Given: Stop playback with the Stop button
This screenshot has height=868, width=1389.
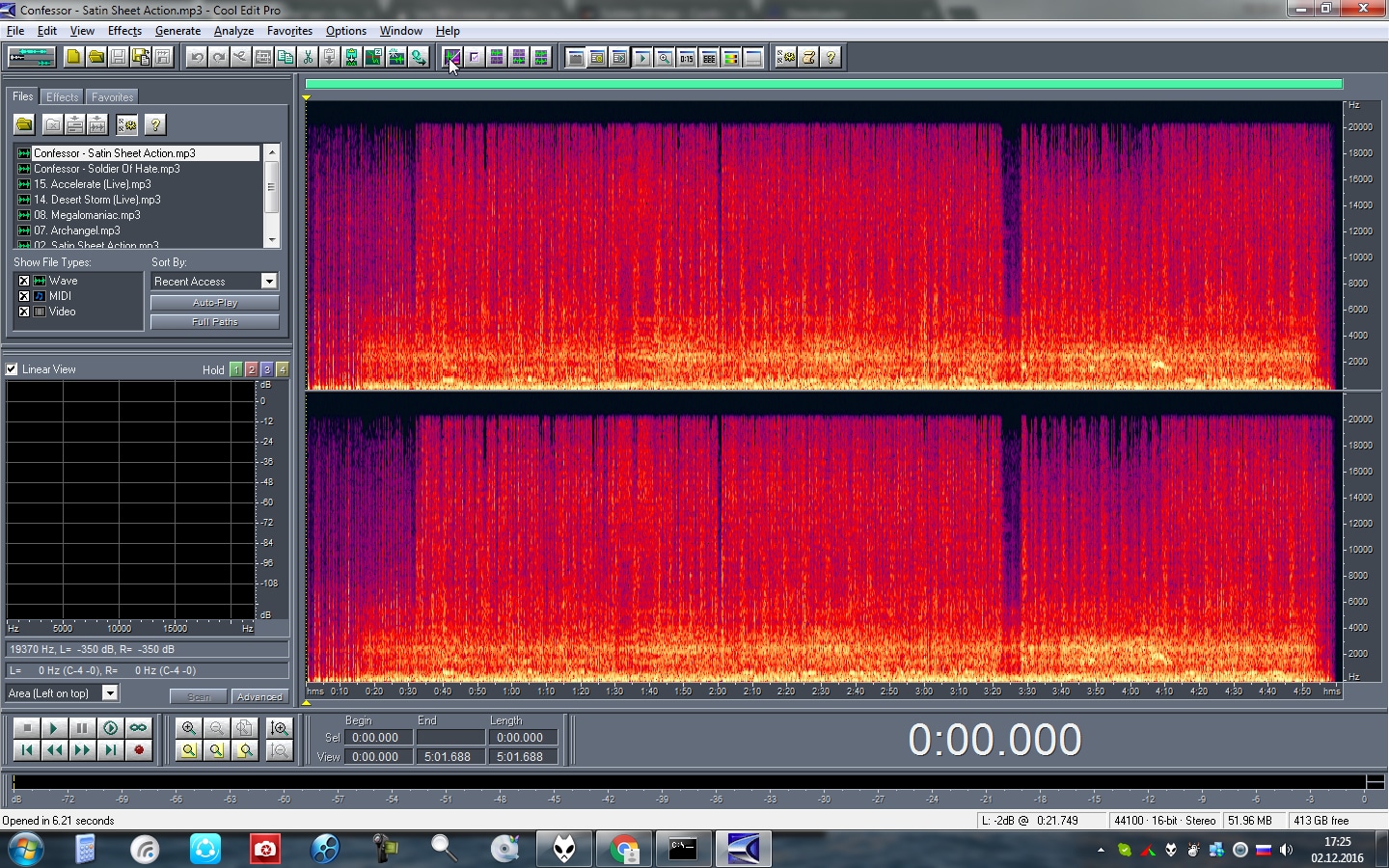Looking at the screenshot, I should [27, 728].
